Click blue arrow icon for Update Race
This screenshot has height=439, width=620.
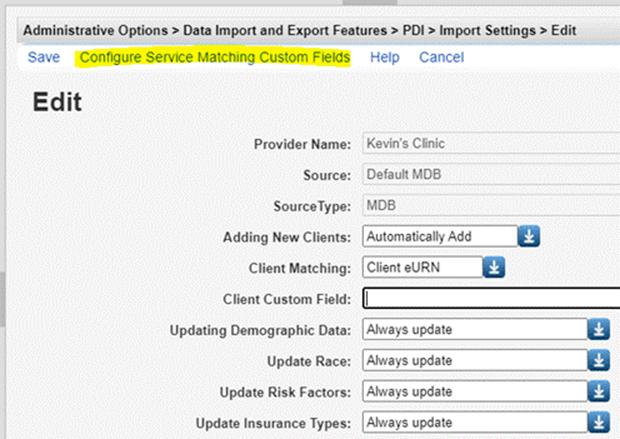598,360
